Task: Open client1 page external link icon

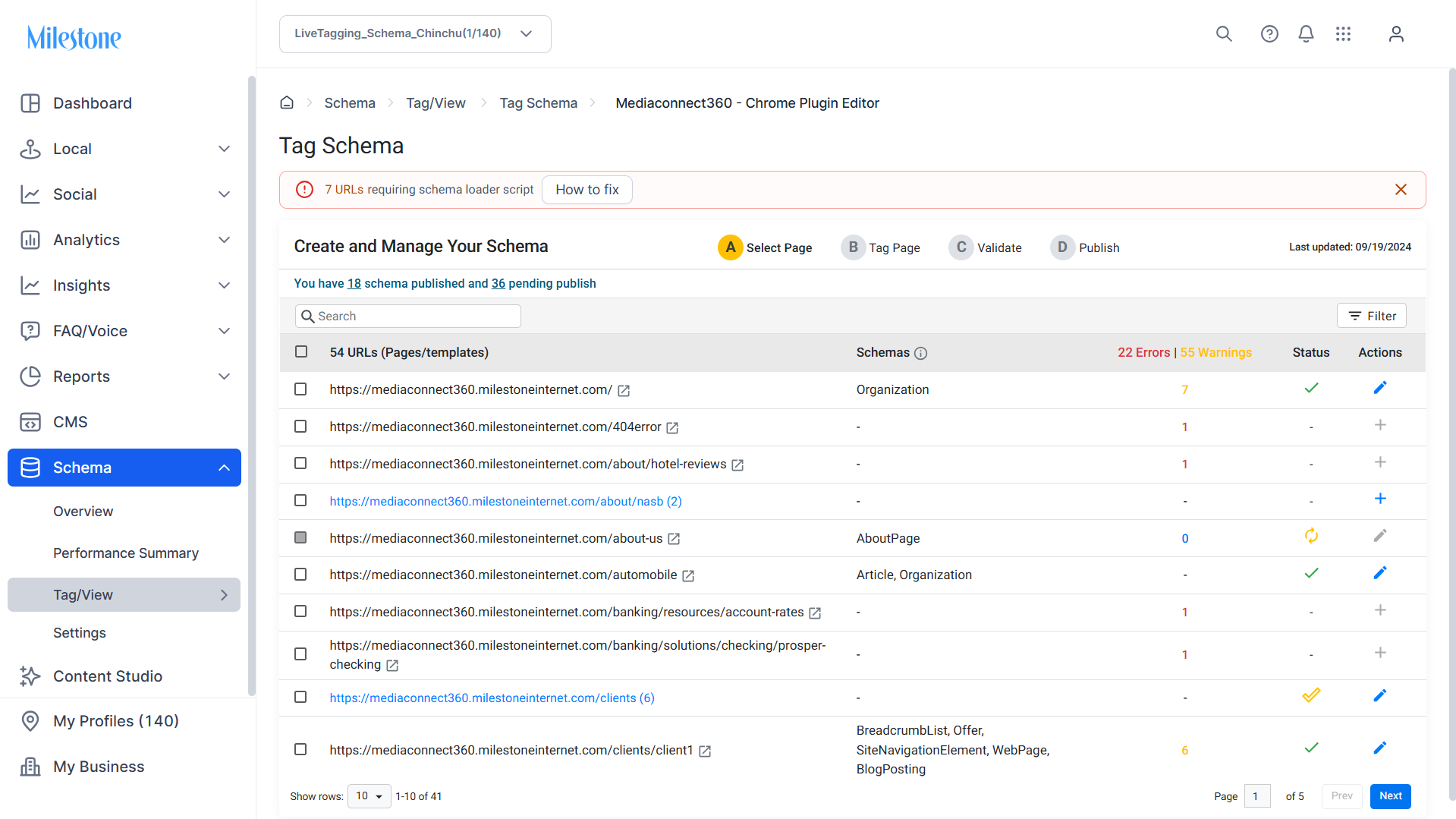Action: 705,751
